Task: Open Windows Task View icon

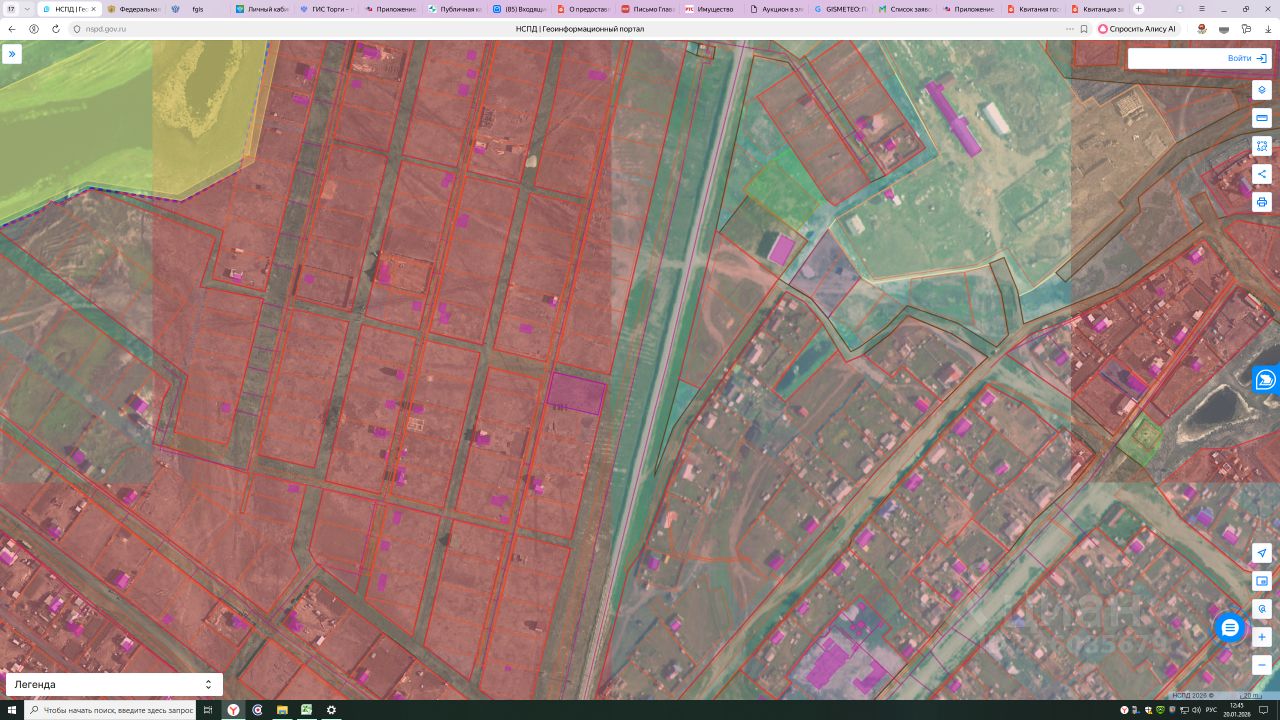Action: click(x=208, y=710)
